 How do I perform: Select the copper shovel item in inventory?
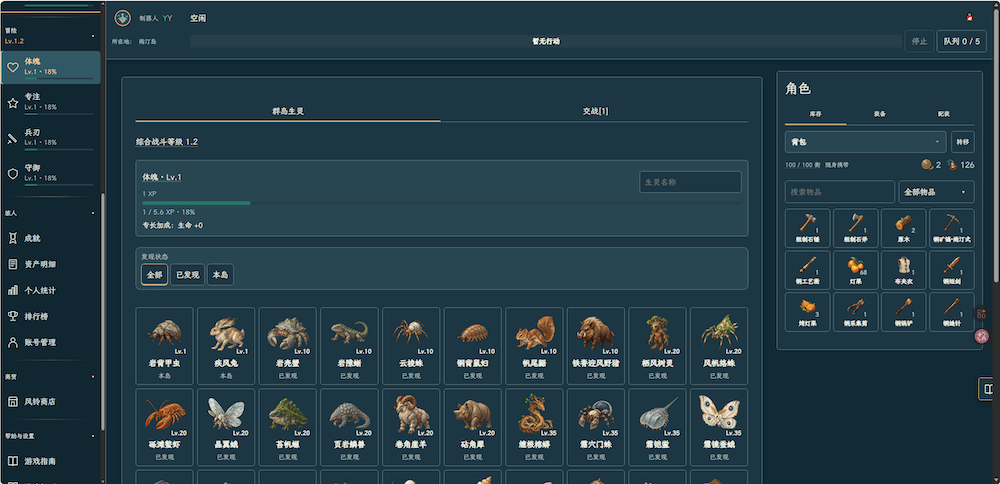coord(903,312)
